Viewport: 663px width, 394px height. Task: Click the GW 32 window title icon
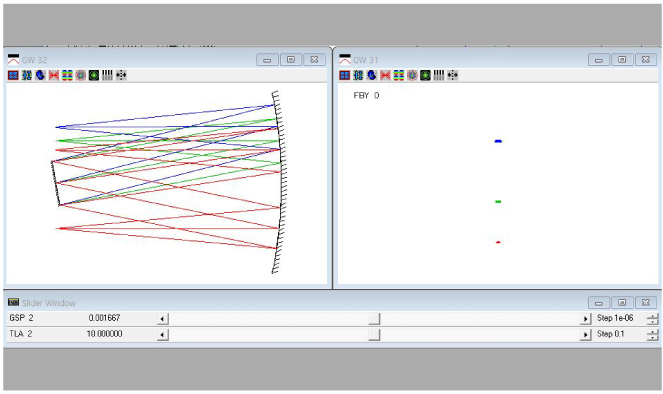coord(14,59)
